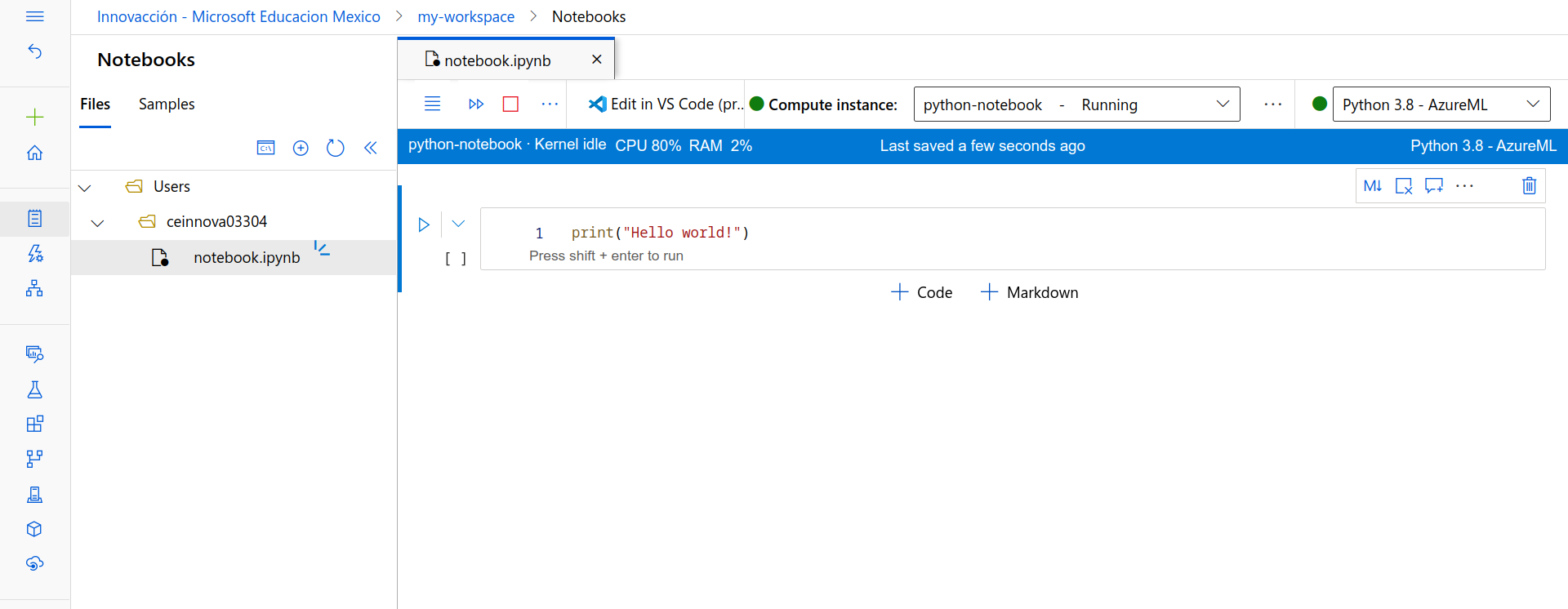The width and height of the screenshot is (1568, 609).
Task: Collapse the file explorer pane
Action: pos(371,148)
